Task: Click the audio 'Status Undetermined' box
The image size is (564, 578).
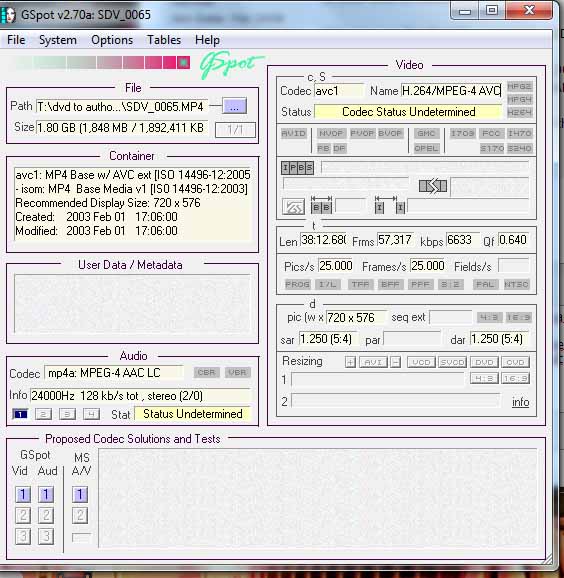Action: (x=192, y=414)
